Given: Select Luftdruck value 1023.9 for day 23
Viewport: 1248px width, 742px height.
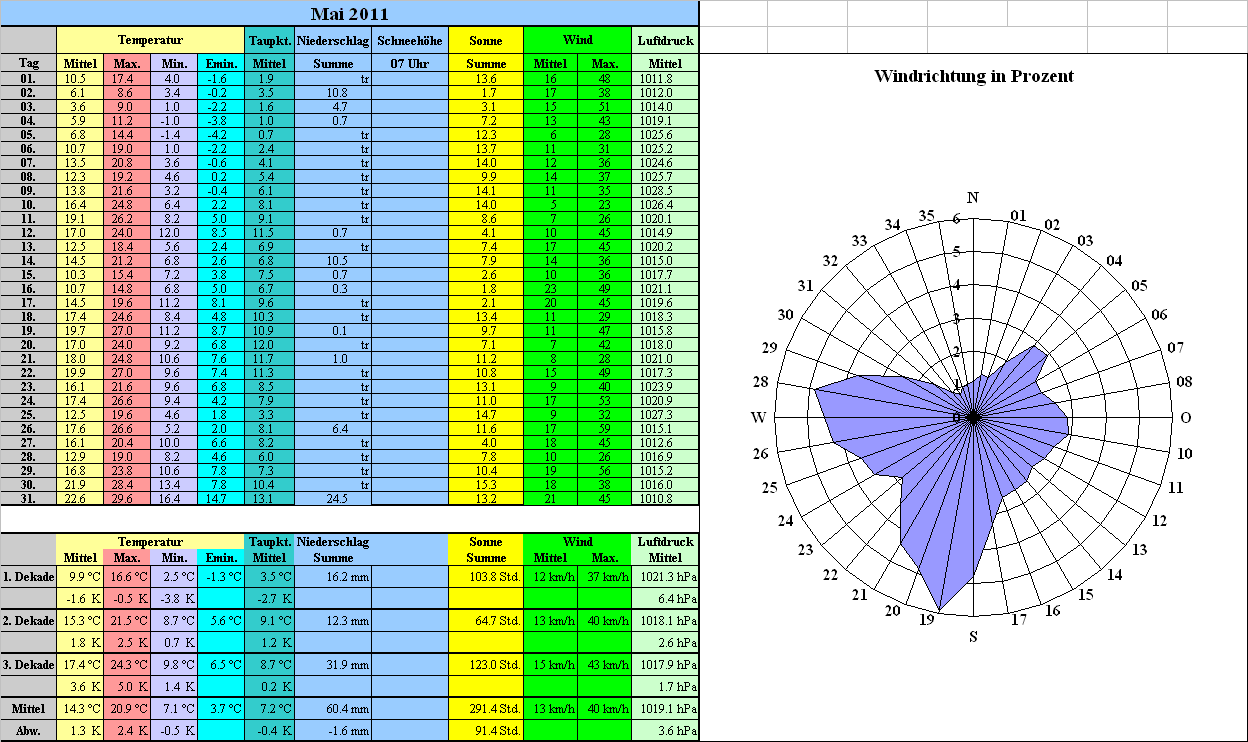Looking at the screenshot, I should tap(665, 386).
